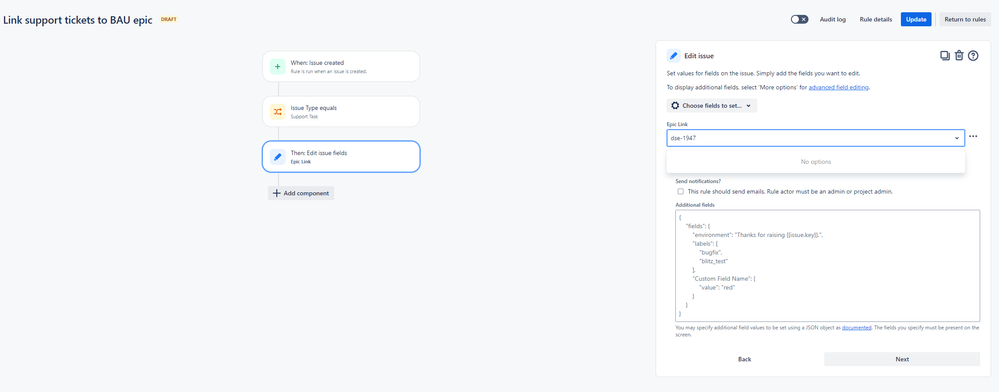Image resolution: width=999 pixels, height=392 pixels.
Task: Click the green plus trigger icon
Action: (x=278, y=66)
